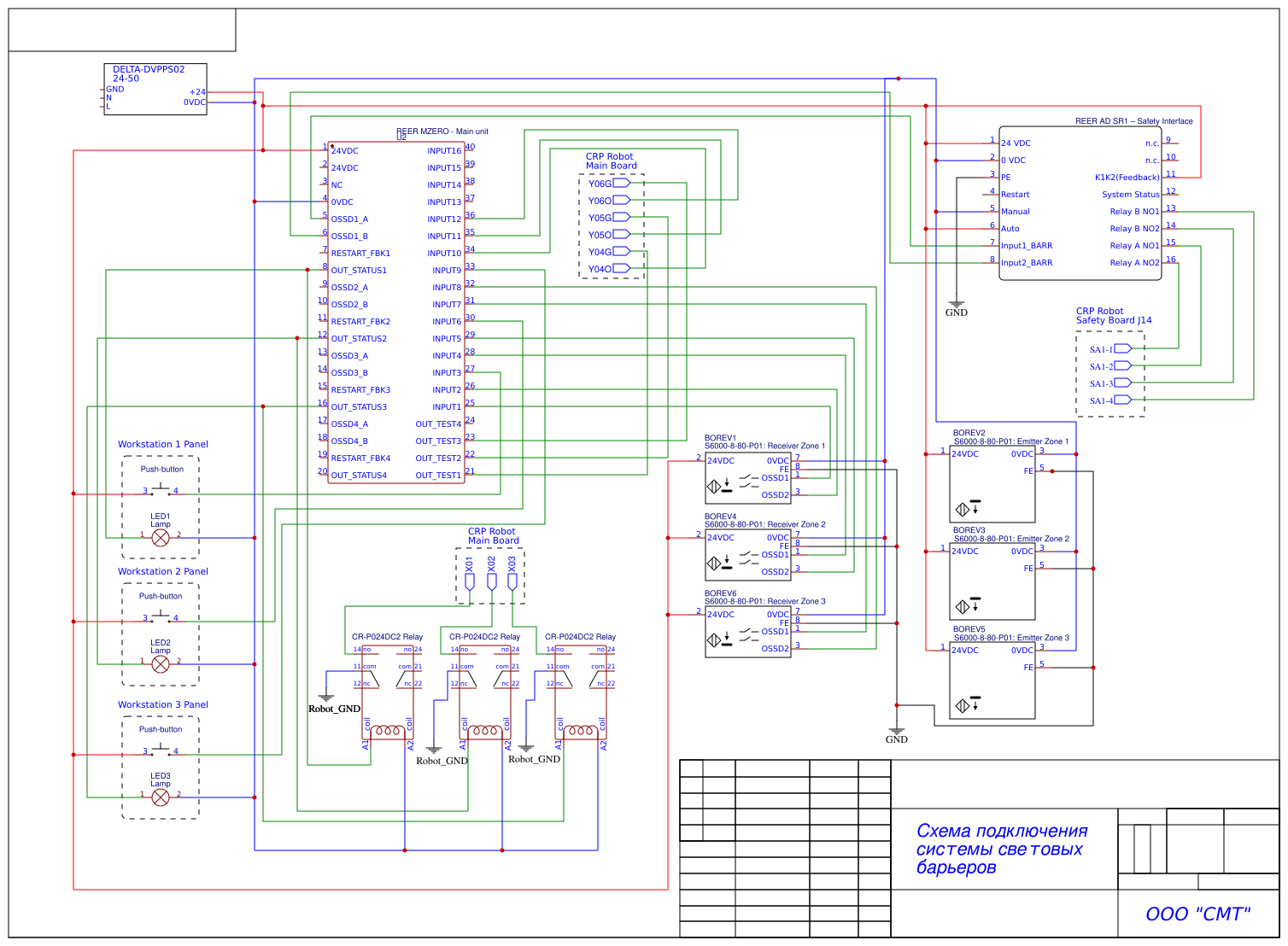Click the "INPUT16" pin label
Viewport: 1288px width, 946px height.
[444, 151]
